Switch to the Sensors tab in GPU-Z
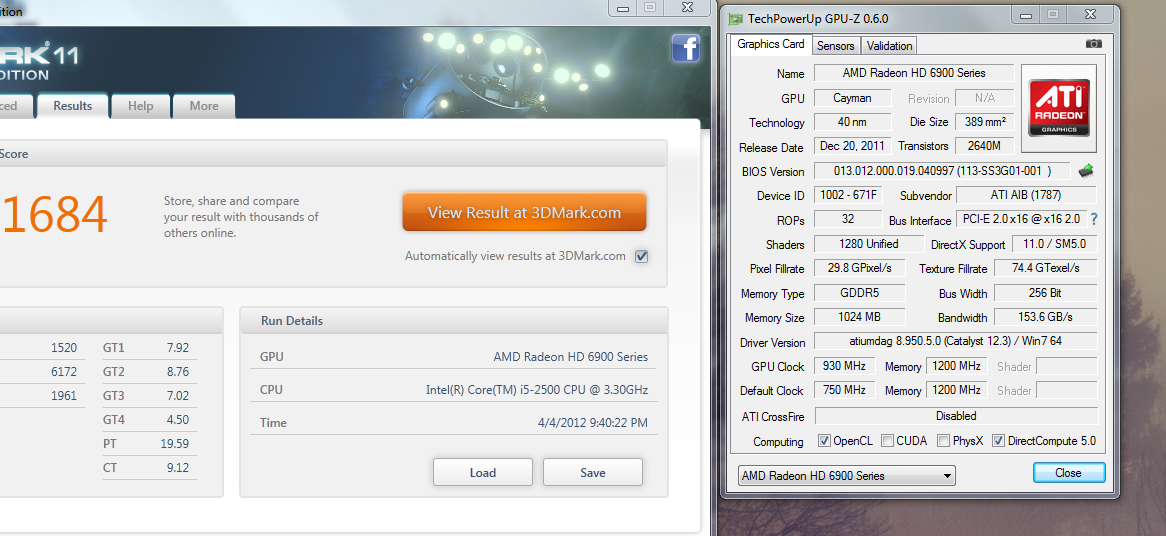This screenshot has width=1166, height=536. 836,46
